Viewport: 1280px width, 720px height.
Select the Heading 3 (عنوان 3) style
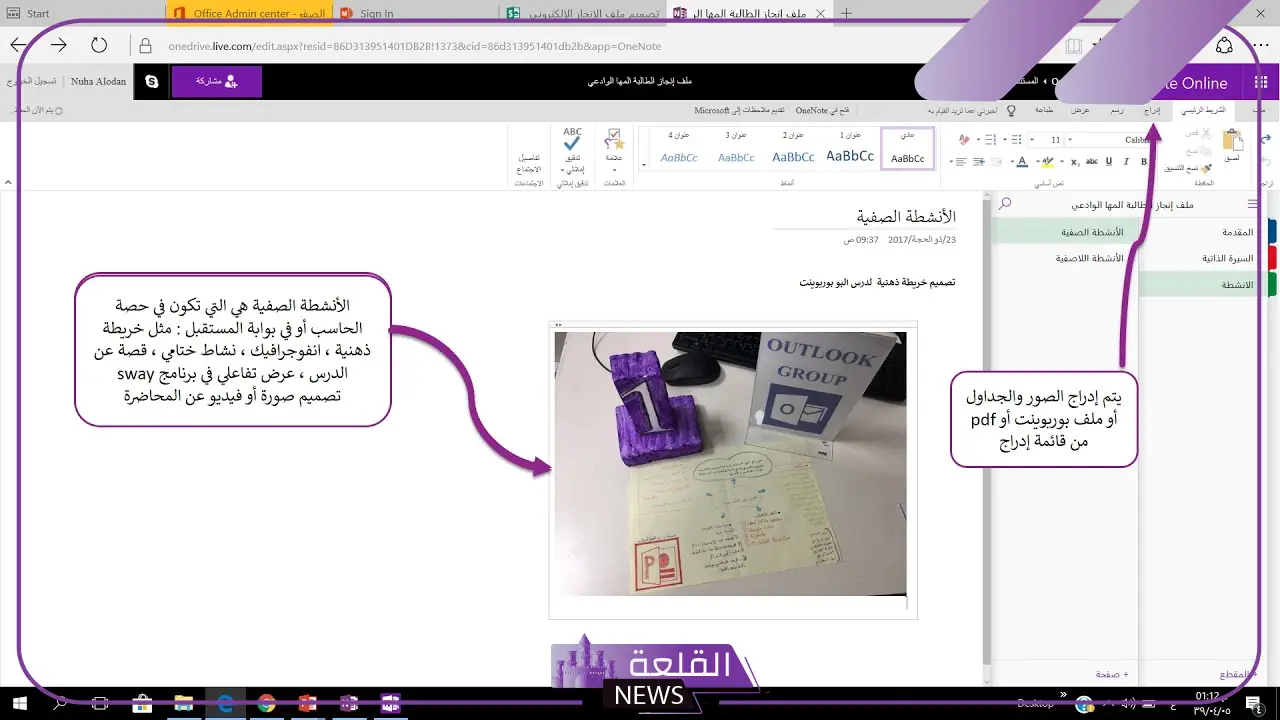click(x=736, y=148)
